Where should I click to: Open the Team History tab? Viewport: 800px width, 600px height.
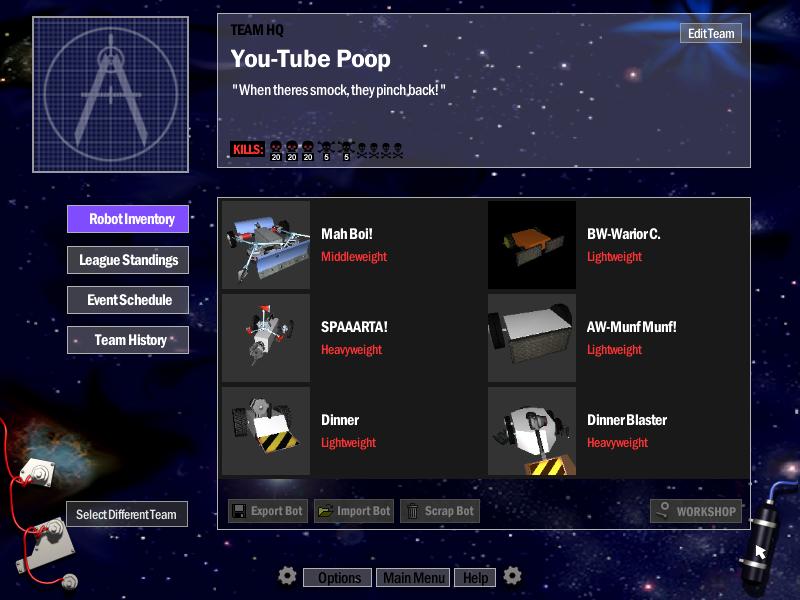pyautogui.click(x=128, y=340)
